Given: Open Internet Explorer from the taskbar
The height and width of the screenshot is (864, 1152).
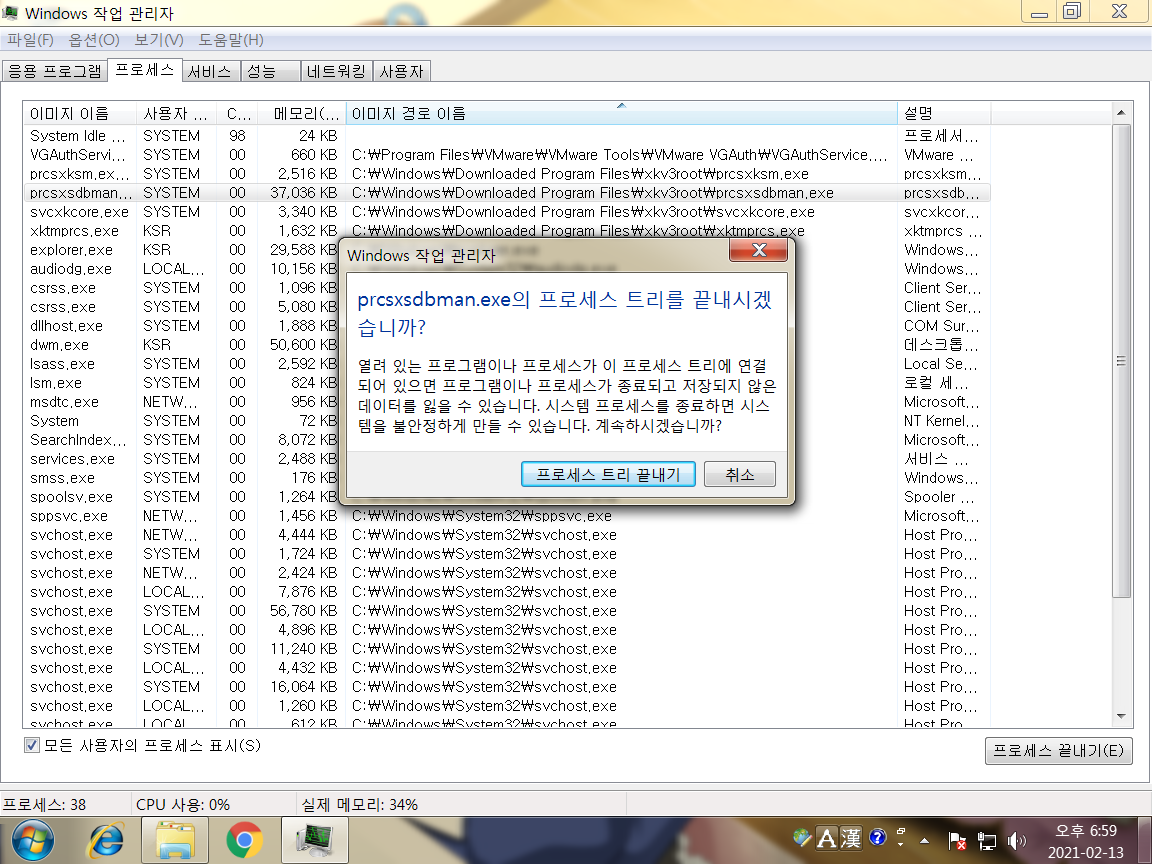Looking at the screenshot, I should [107, 840].
